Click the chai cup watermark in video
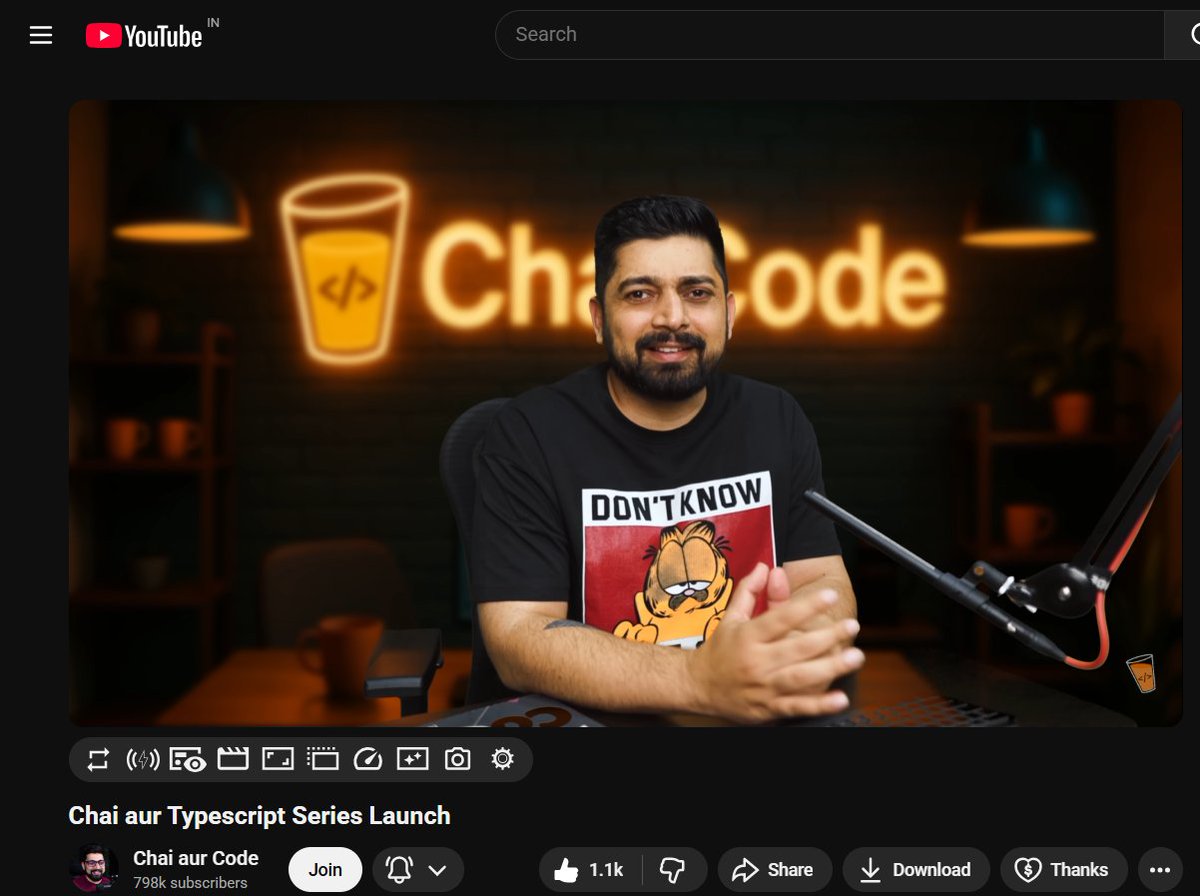This screenshot has height=896, width=1200. (x=1141, y=674)
